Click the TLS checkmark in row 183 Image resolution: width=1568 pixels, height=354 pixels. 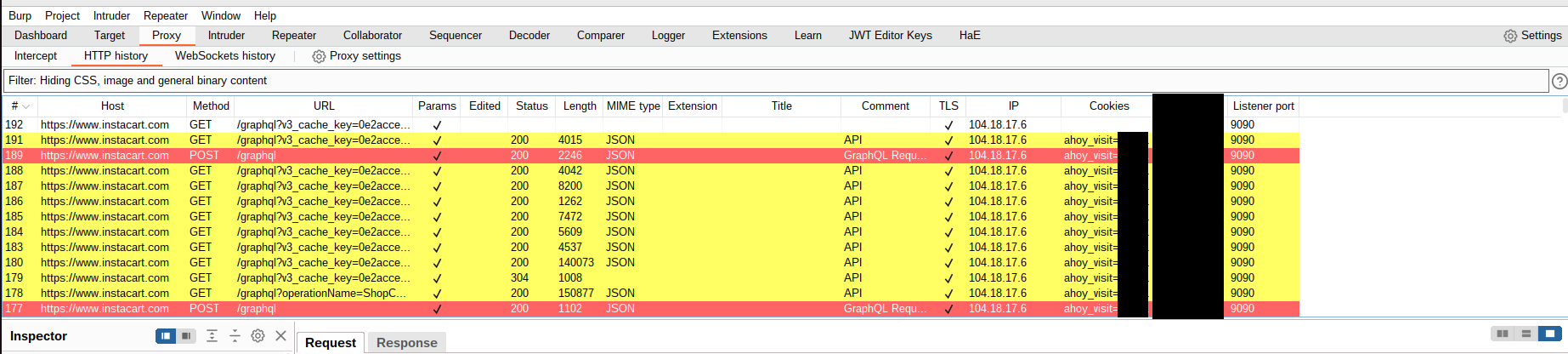pyautogui.click(x=948, y=248)
